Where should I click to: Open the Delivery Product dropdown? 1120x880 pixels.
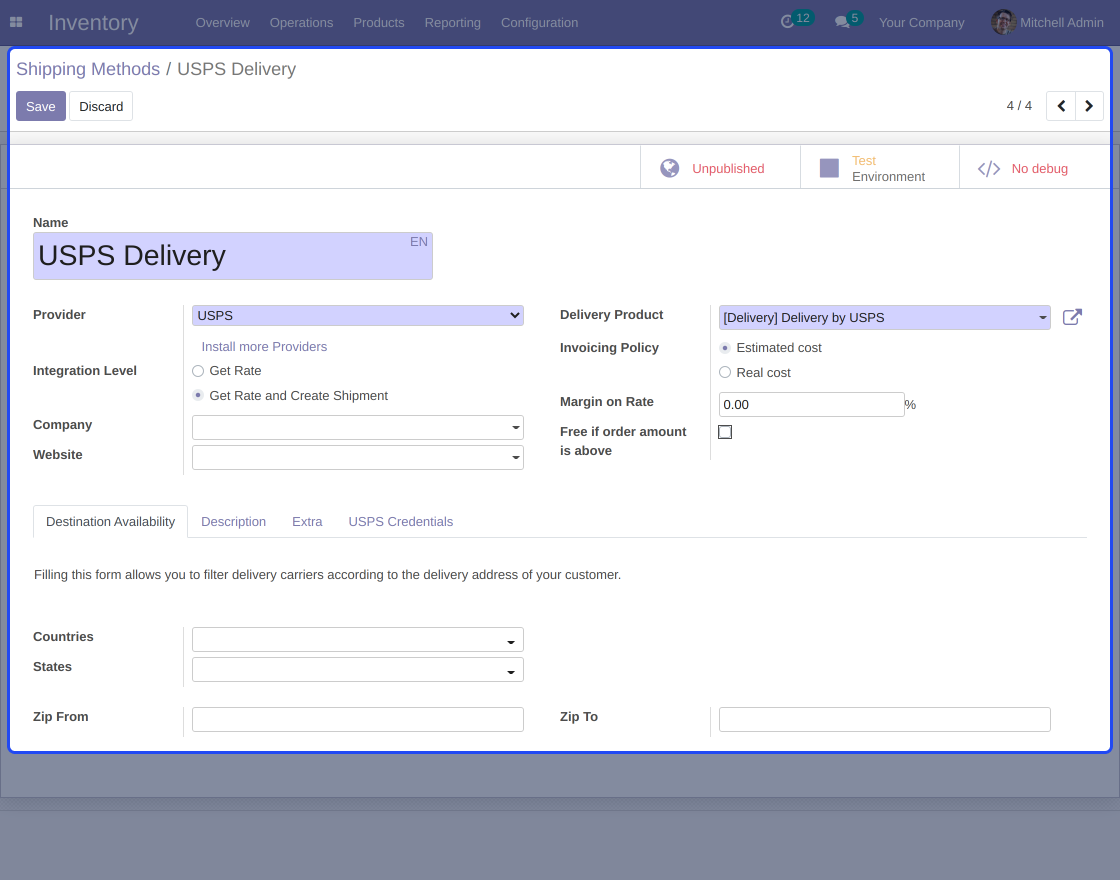tap(884, 317)
